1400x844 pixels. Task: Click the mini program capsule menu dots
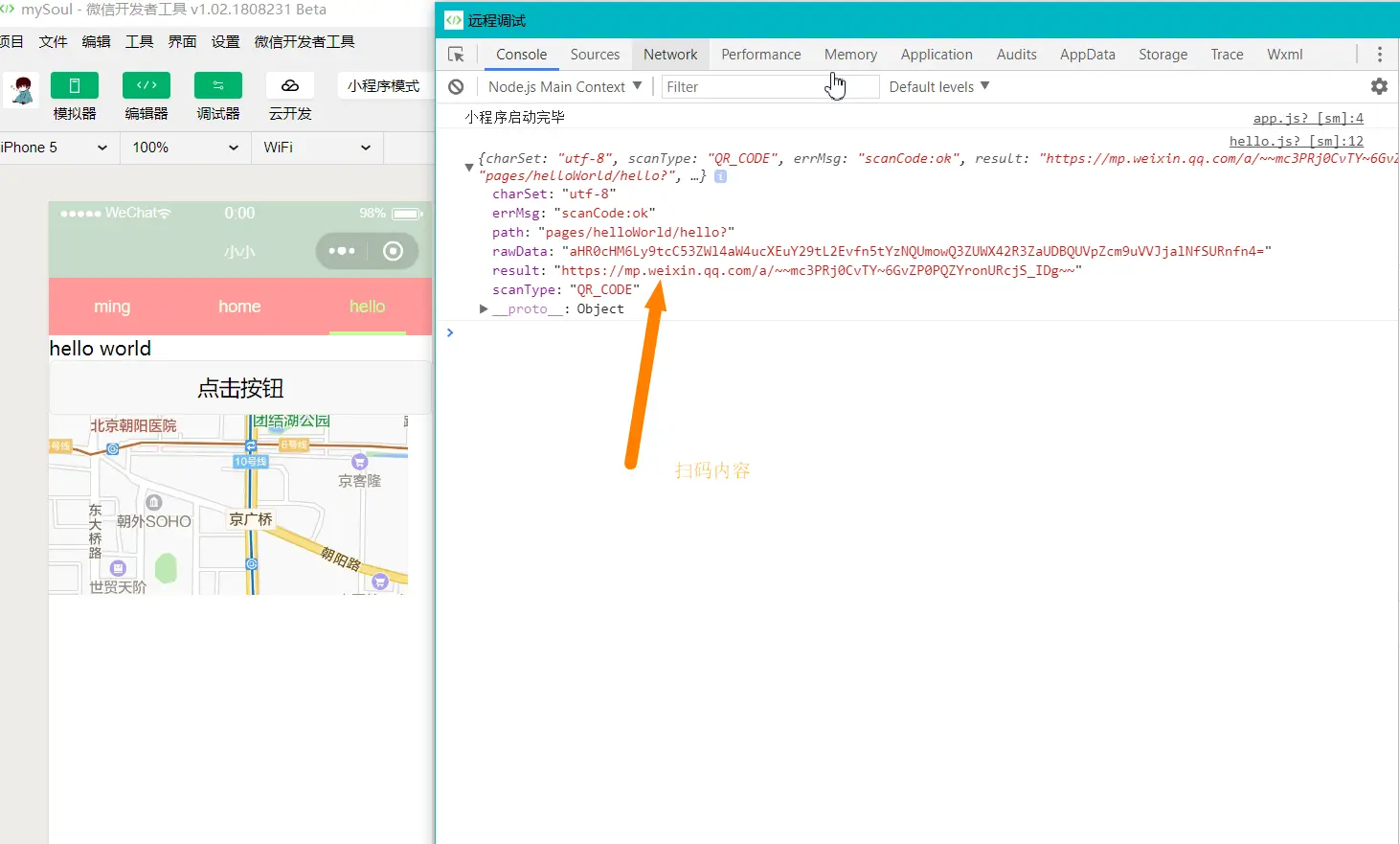(x=342, y=251)
